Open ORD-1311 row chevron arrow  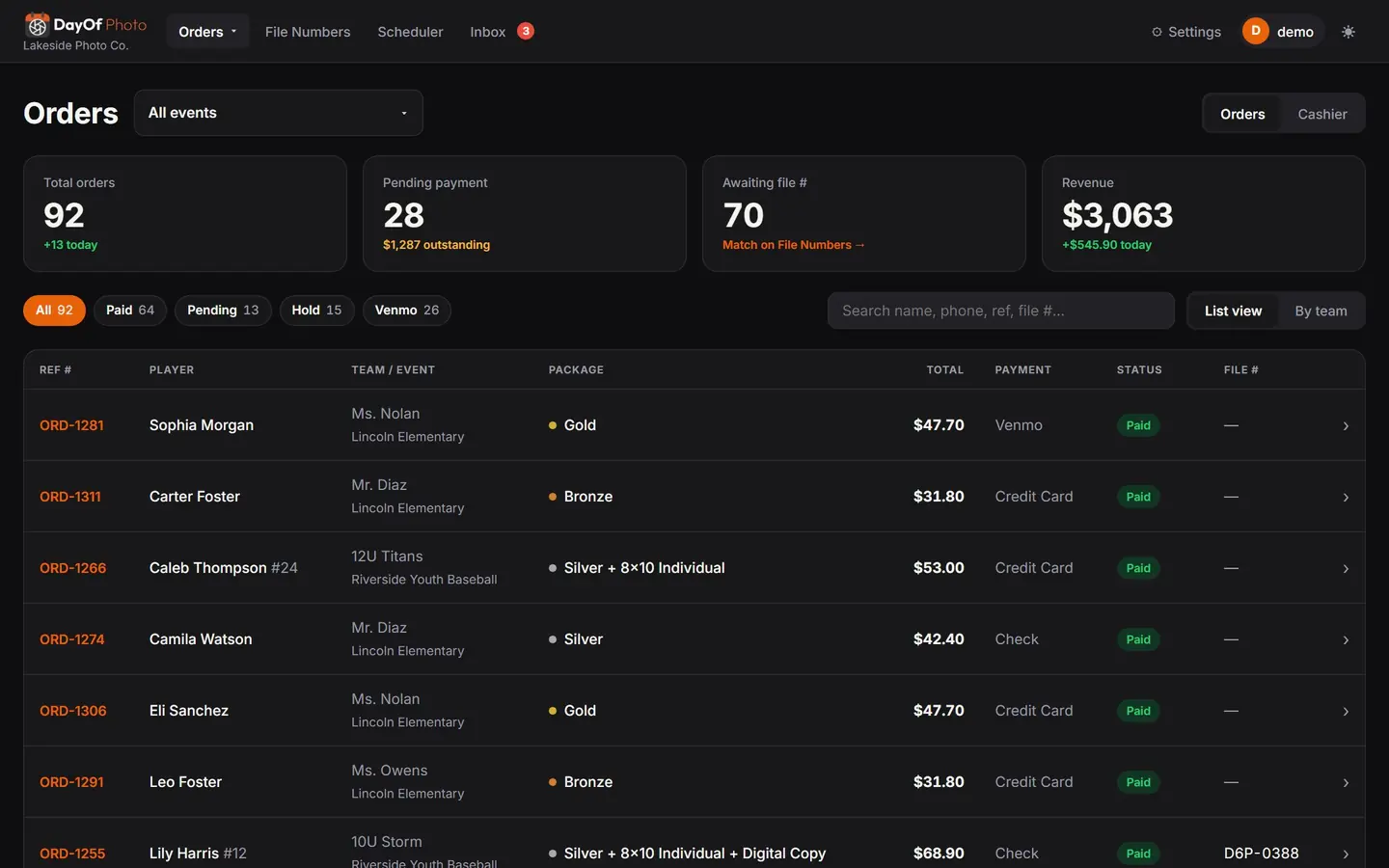(1346, 498)
